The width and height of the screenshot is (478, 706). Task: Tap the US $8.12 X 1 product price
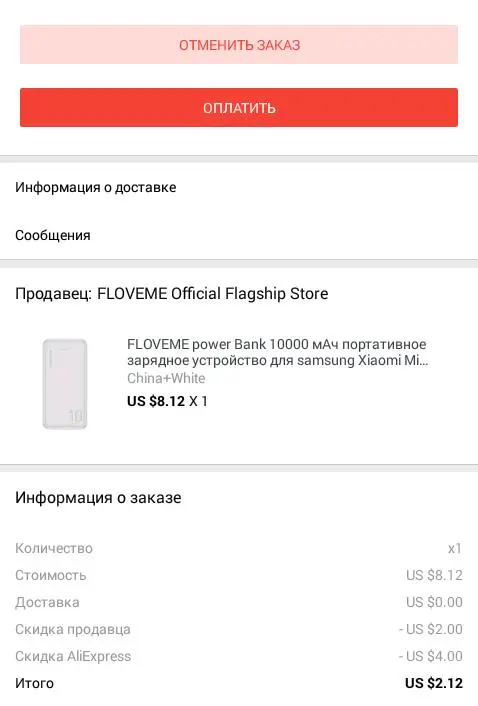pos(167,401)
